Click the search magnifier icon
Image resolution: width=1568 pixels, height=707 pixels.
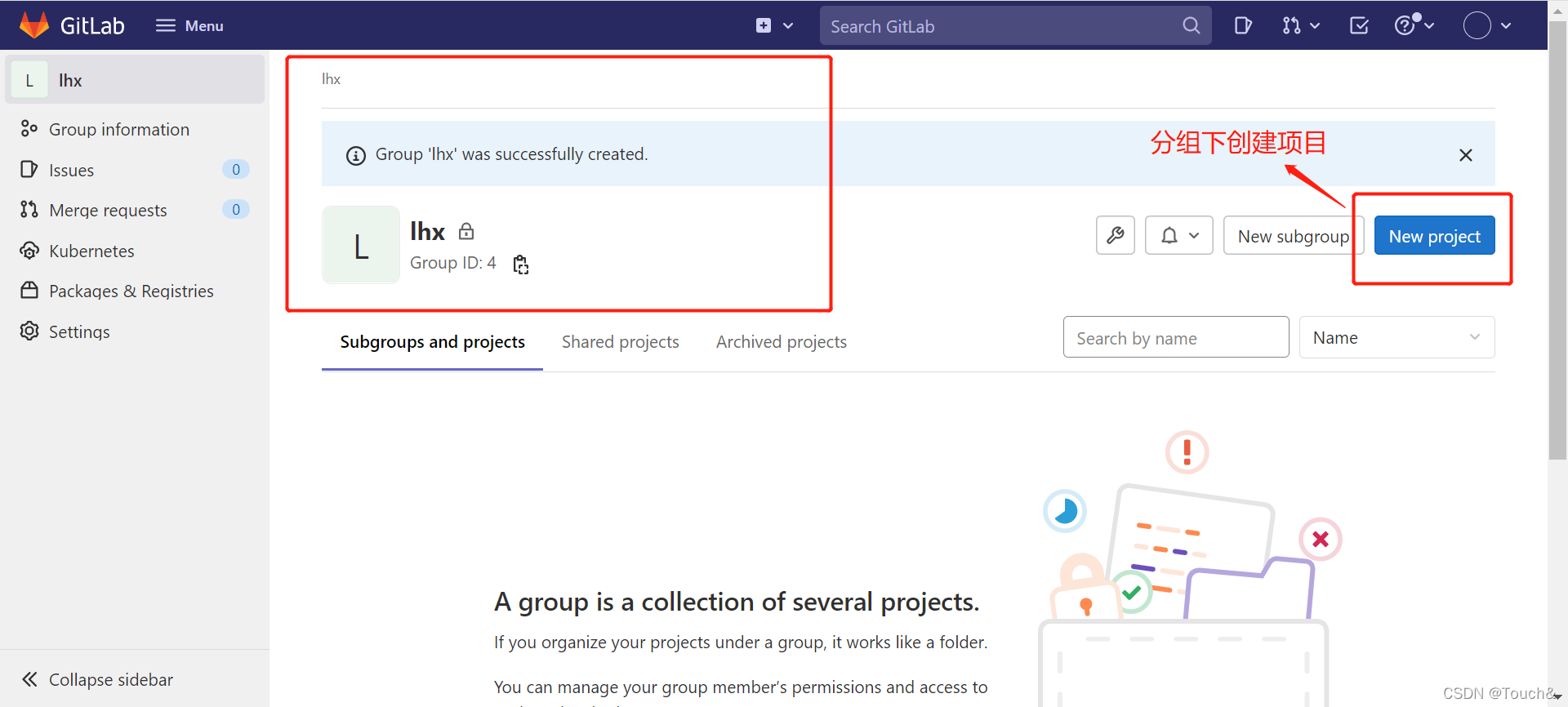(x=1191, y=25)
